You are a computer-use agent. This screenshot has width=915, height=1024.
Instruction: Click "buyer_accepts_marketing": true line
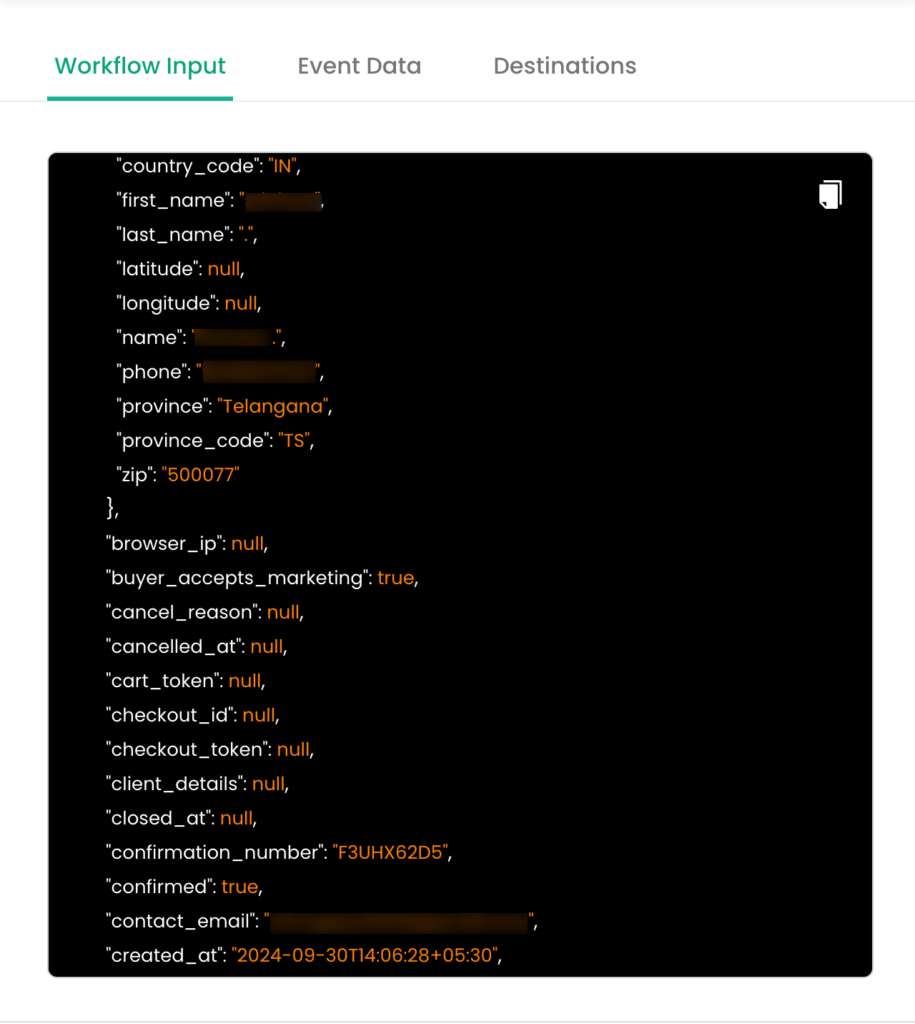tap(262, 578)
